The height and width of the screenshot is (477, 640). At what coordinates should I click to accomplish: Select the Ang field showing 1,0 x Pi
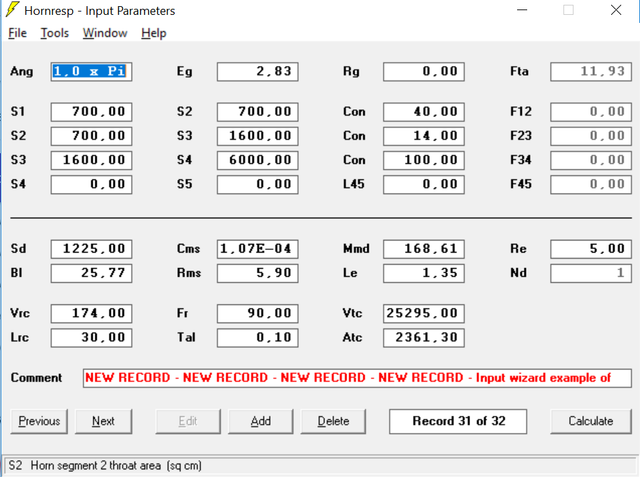[91, 72]
